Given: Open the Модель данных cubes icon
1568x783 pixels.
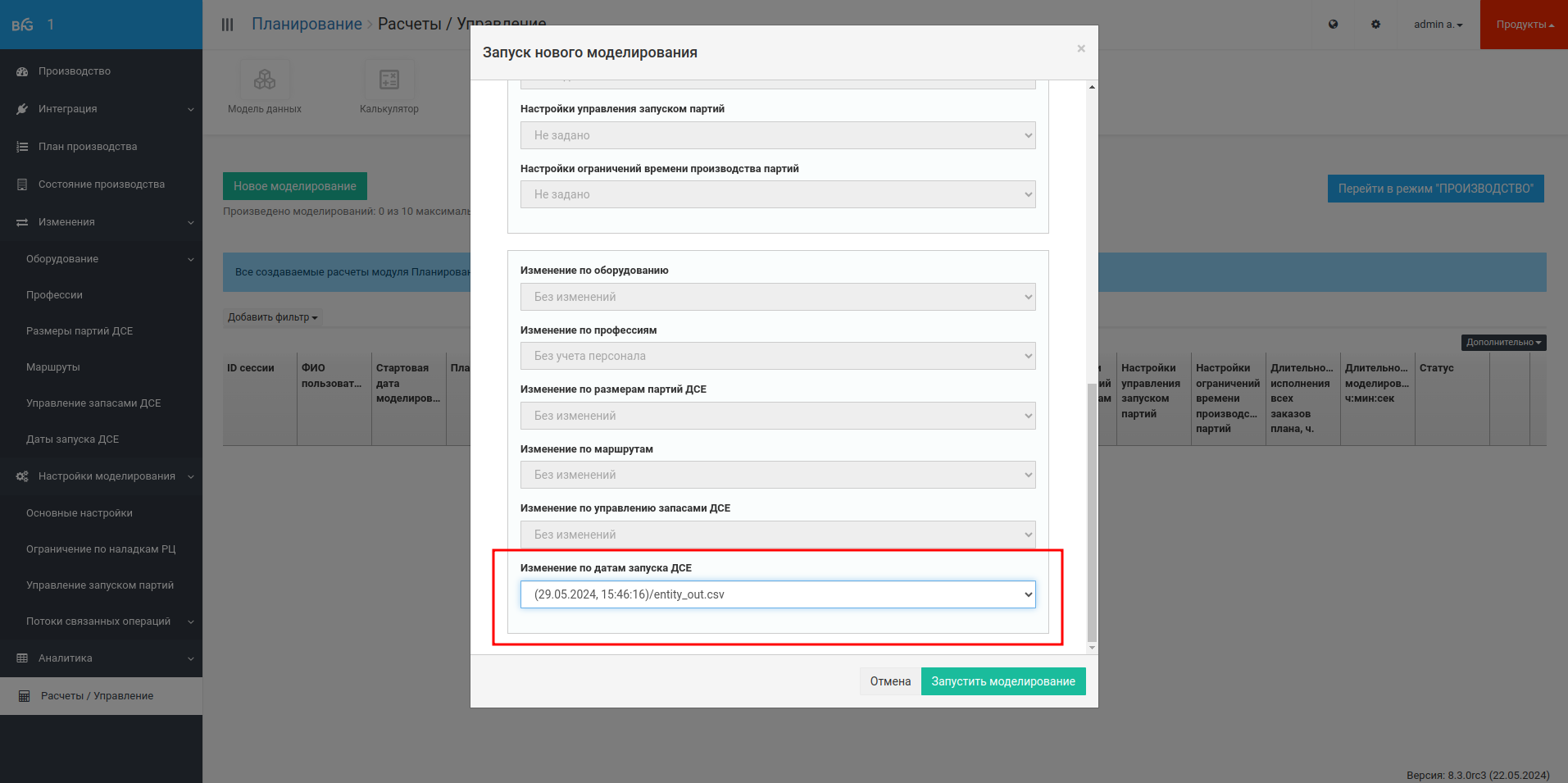Looking at the screenshot, I should 265,80.
